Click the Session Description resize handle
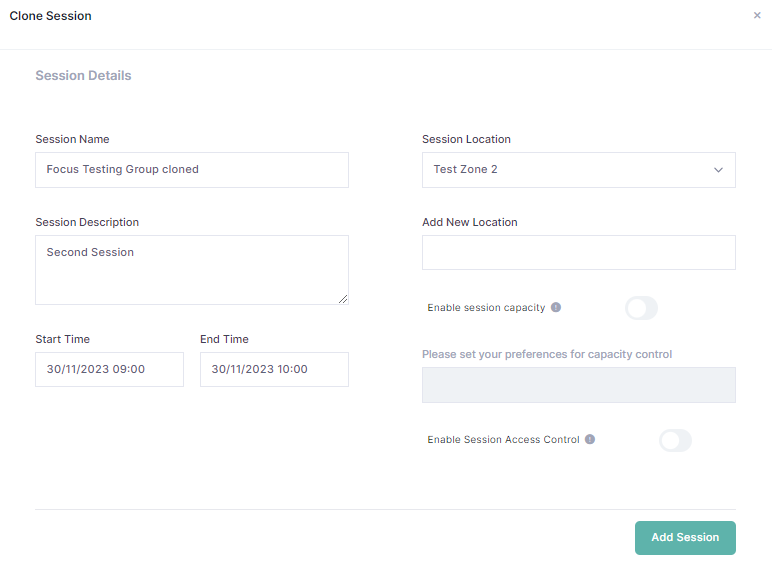 click(x=343, y=299)
